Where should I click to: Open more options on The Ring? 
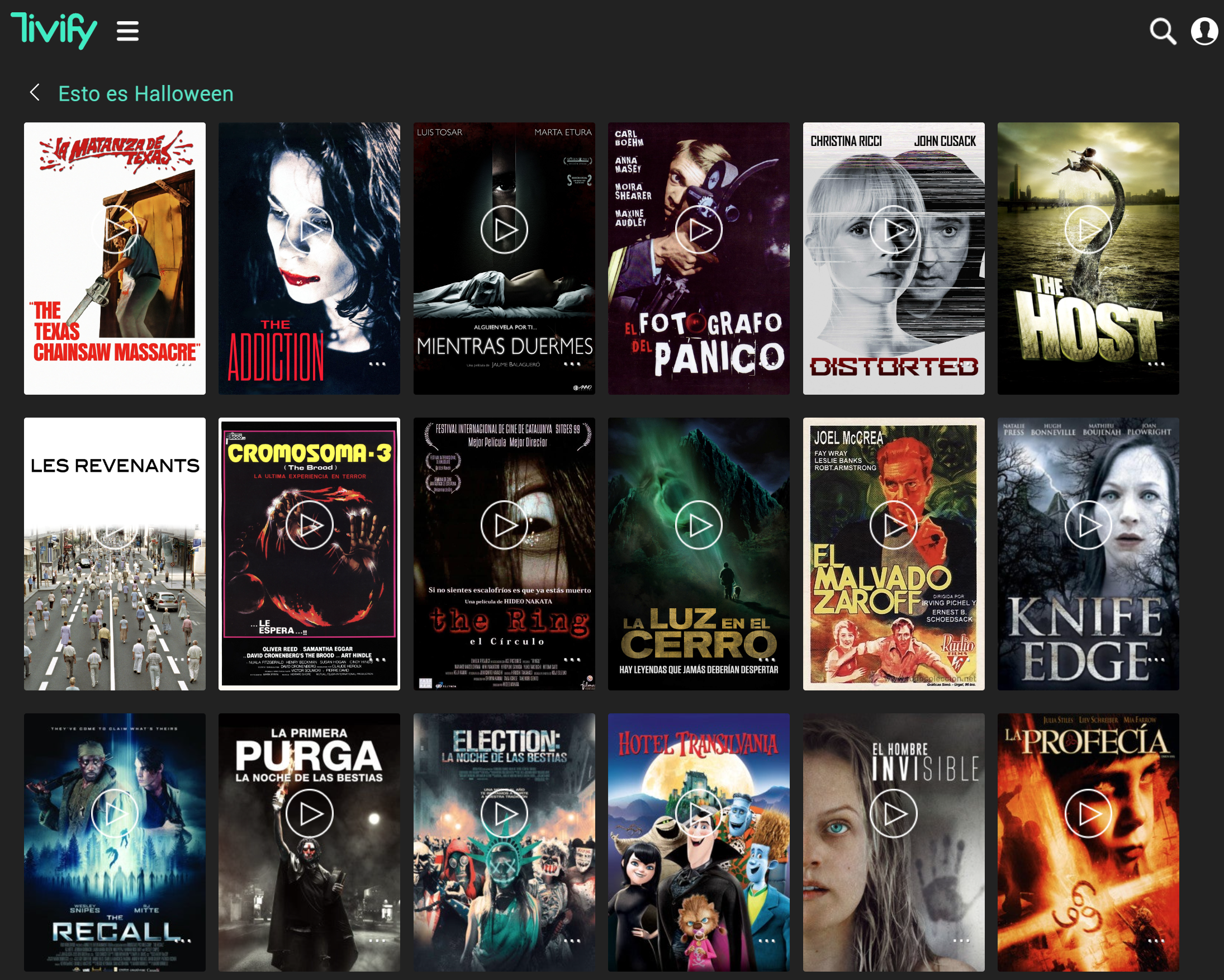(572, 660)
